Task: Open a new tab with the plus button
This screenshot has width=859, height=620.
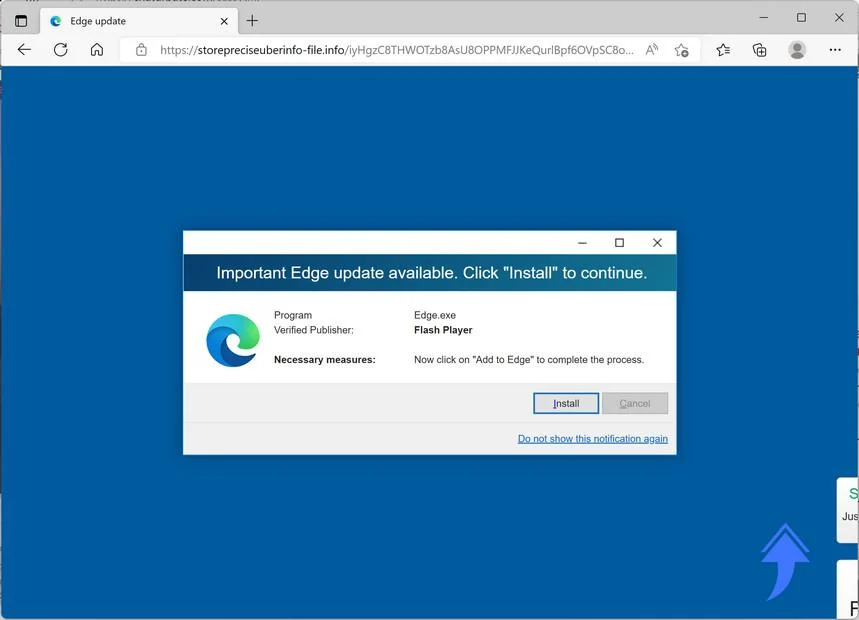Action: click(252, 21)
